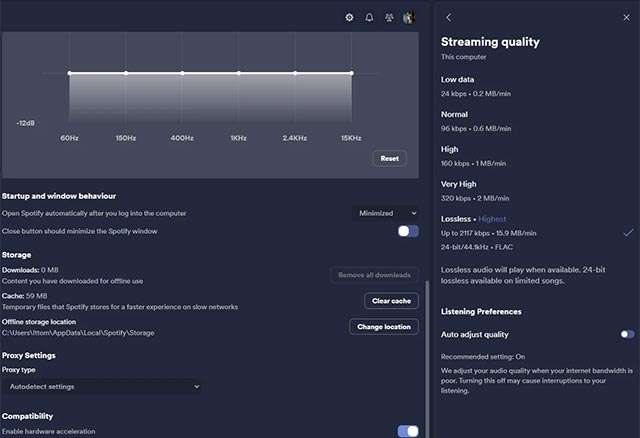Click the Clear cache button
The width and height of the screenshot is (640, 438).
[x=390, y=301]
